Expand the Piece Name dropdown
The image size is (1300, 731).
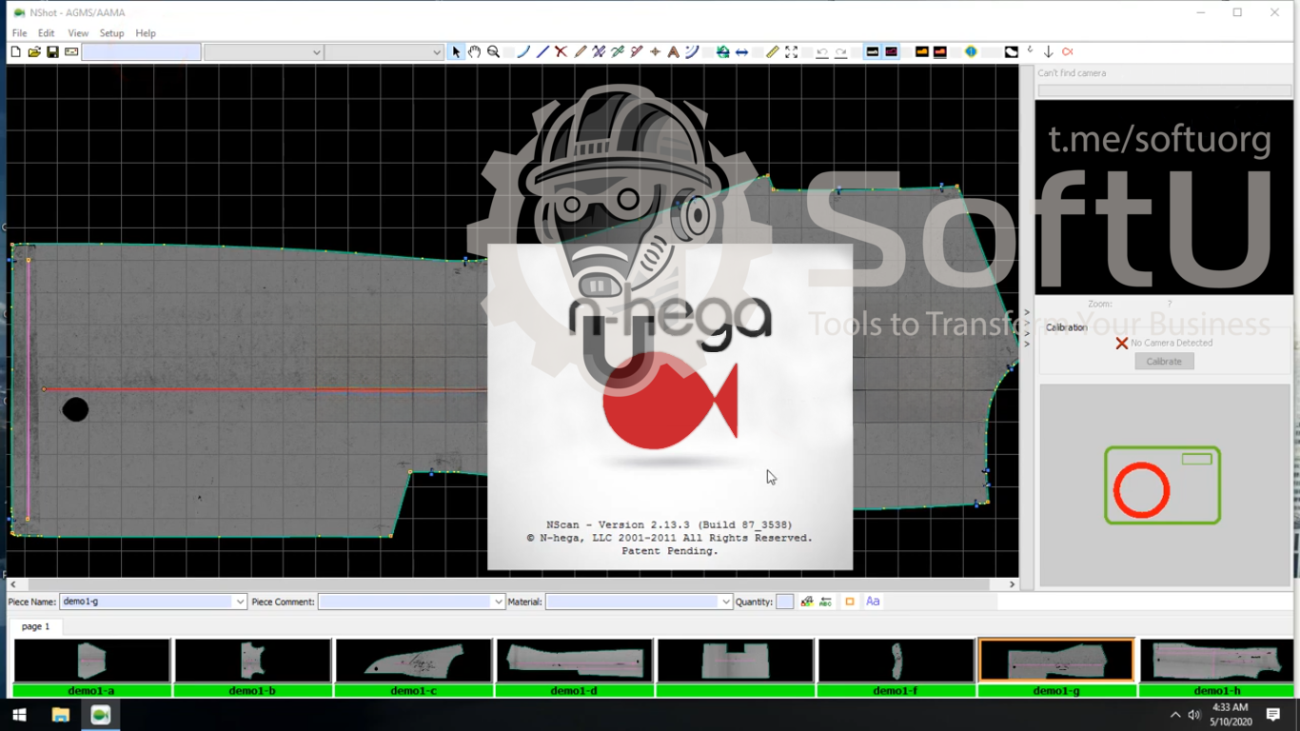click(x=240, y=602)
